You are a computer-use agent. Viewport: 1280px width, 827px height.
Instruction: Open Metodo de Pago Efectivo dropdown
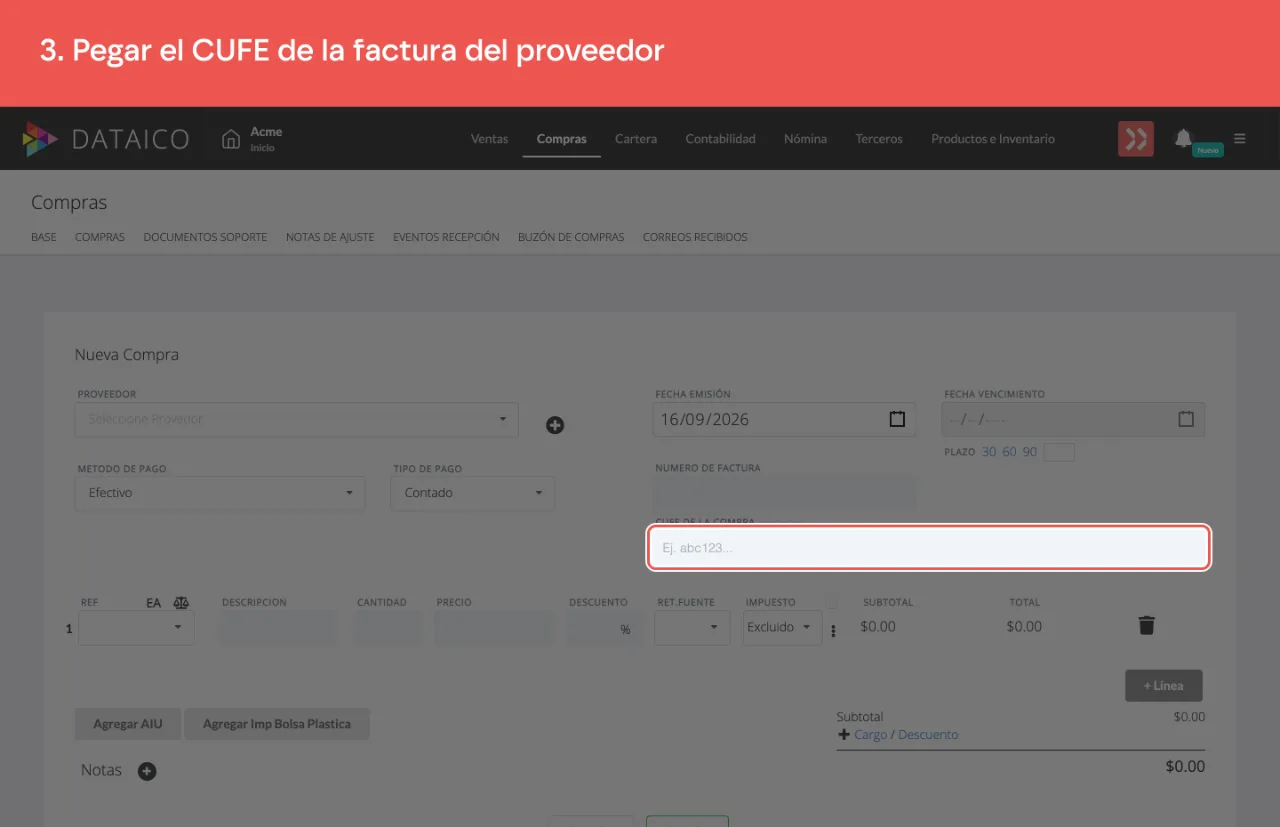(220, 493)
